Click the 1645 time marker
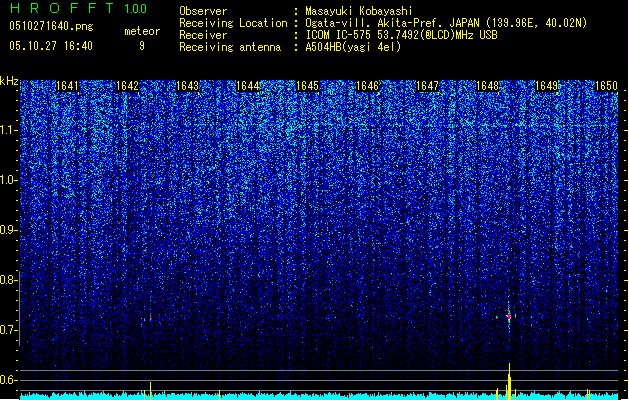The image size is (629, 400). click(307, 86)
